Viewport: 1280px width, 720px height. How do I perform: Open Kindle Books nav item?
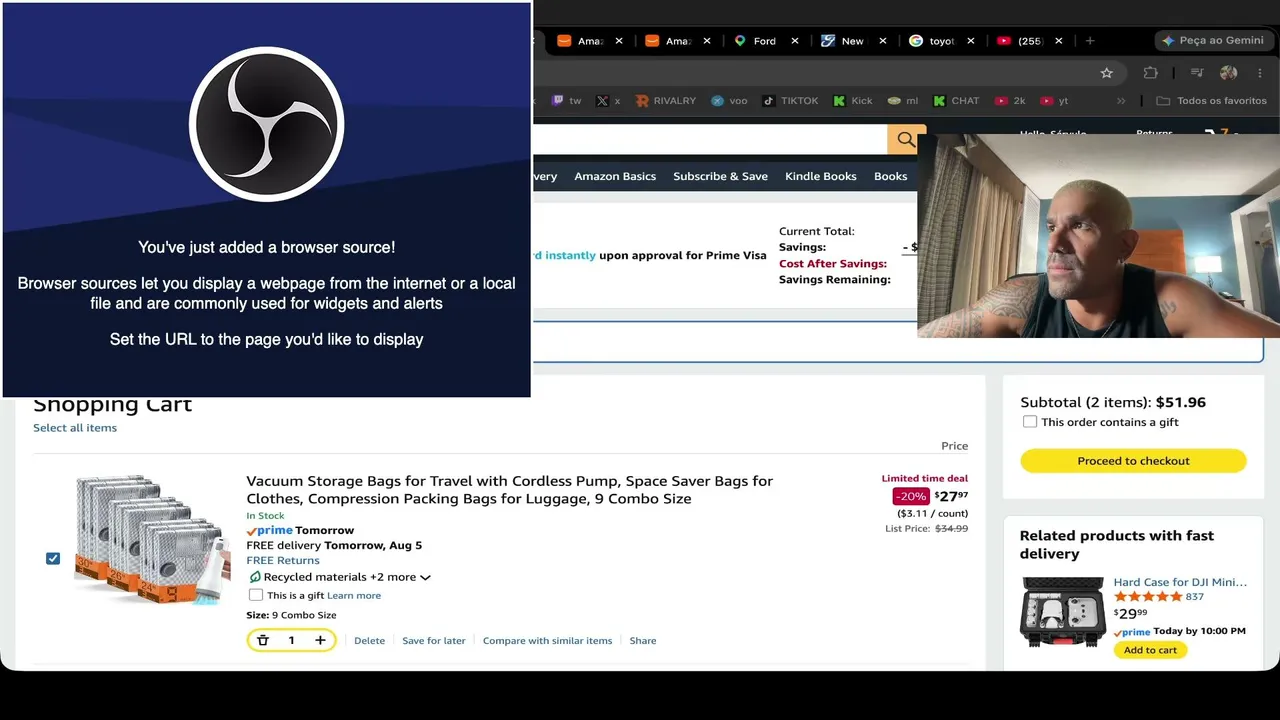pyautogui.click(x=821, y=176)
